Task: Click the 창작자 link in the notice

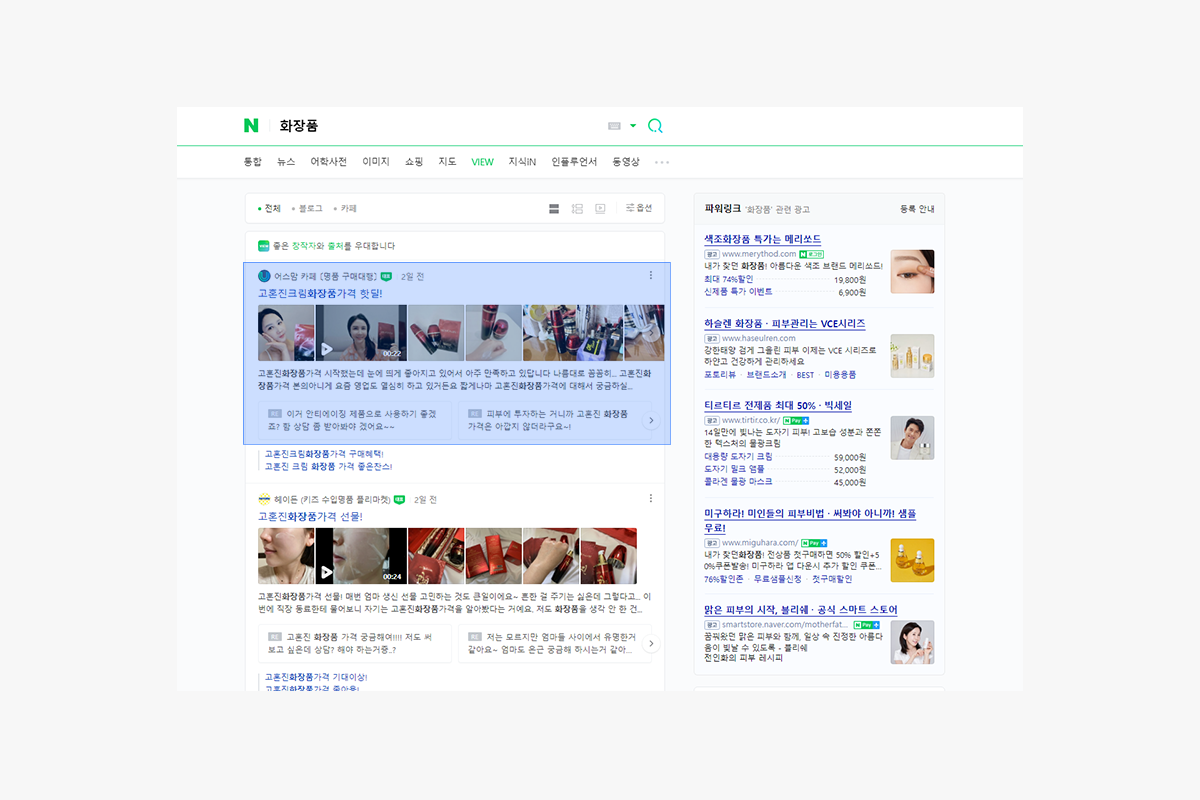Action: (x=302, y=246)
